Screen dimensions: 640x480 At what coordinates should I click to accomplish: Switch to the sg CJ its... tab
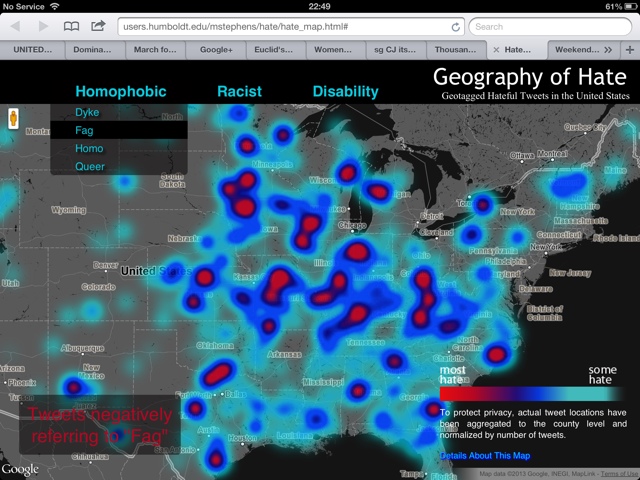click(395, 50)
